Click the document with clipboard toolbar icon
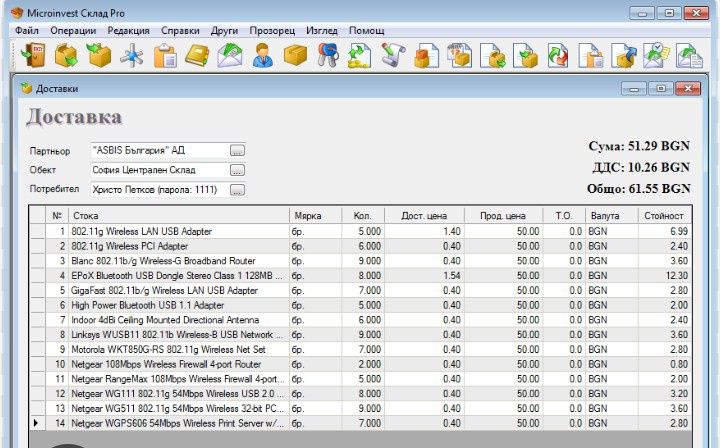This screenshot has height=448, width=720. click(x=591, y=56)
